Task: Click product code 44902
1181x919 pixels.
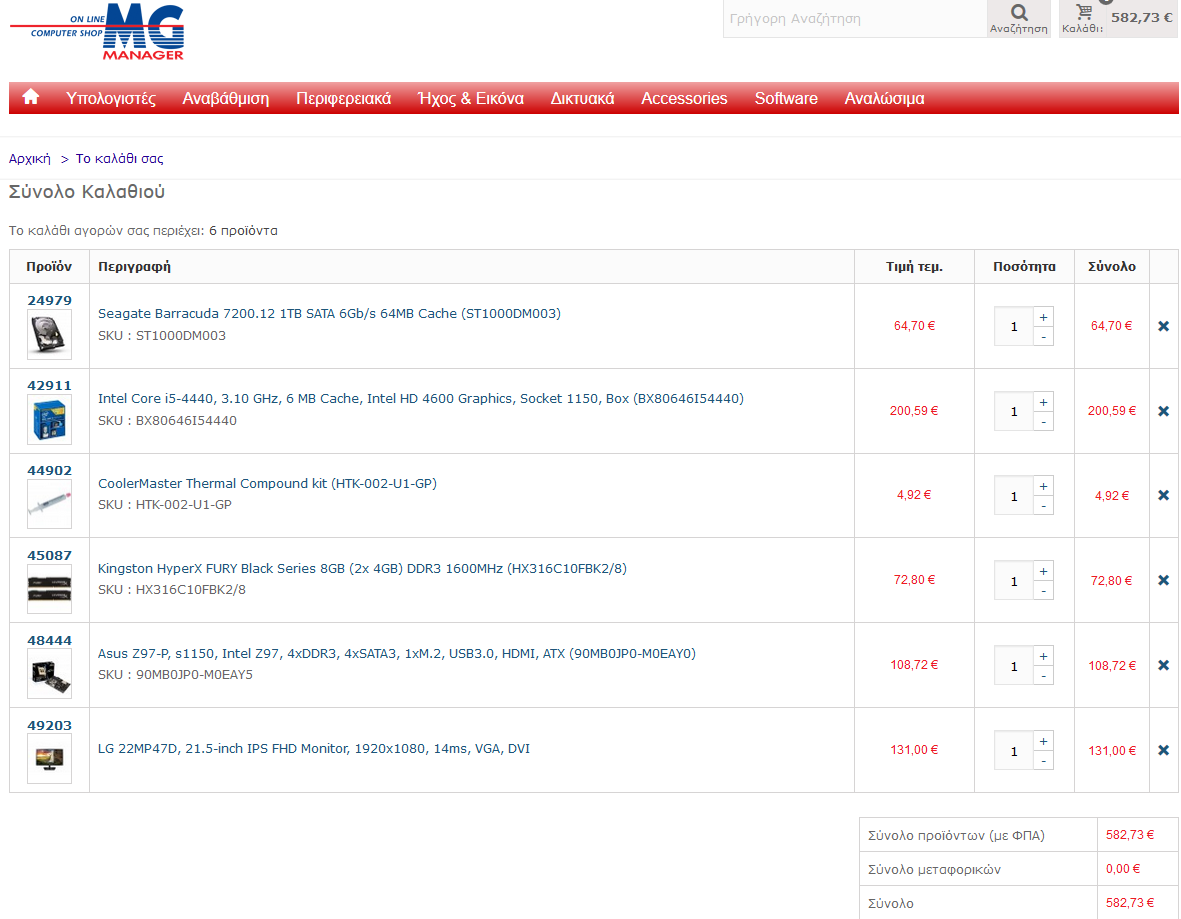Action: tap(50, 471)
